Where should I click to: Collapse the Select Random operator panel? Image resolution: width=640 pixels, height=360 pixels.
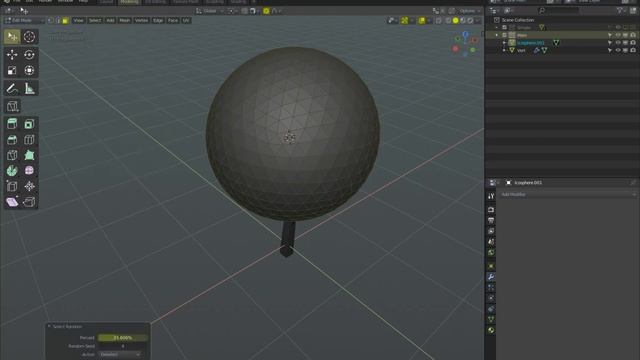tap(49, 327)
